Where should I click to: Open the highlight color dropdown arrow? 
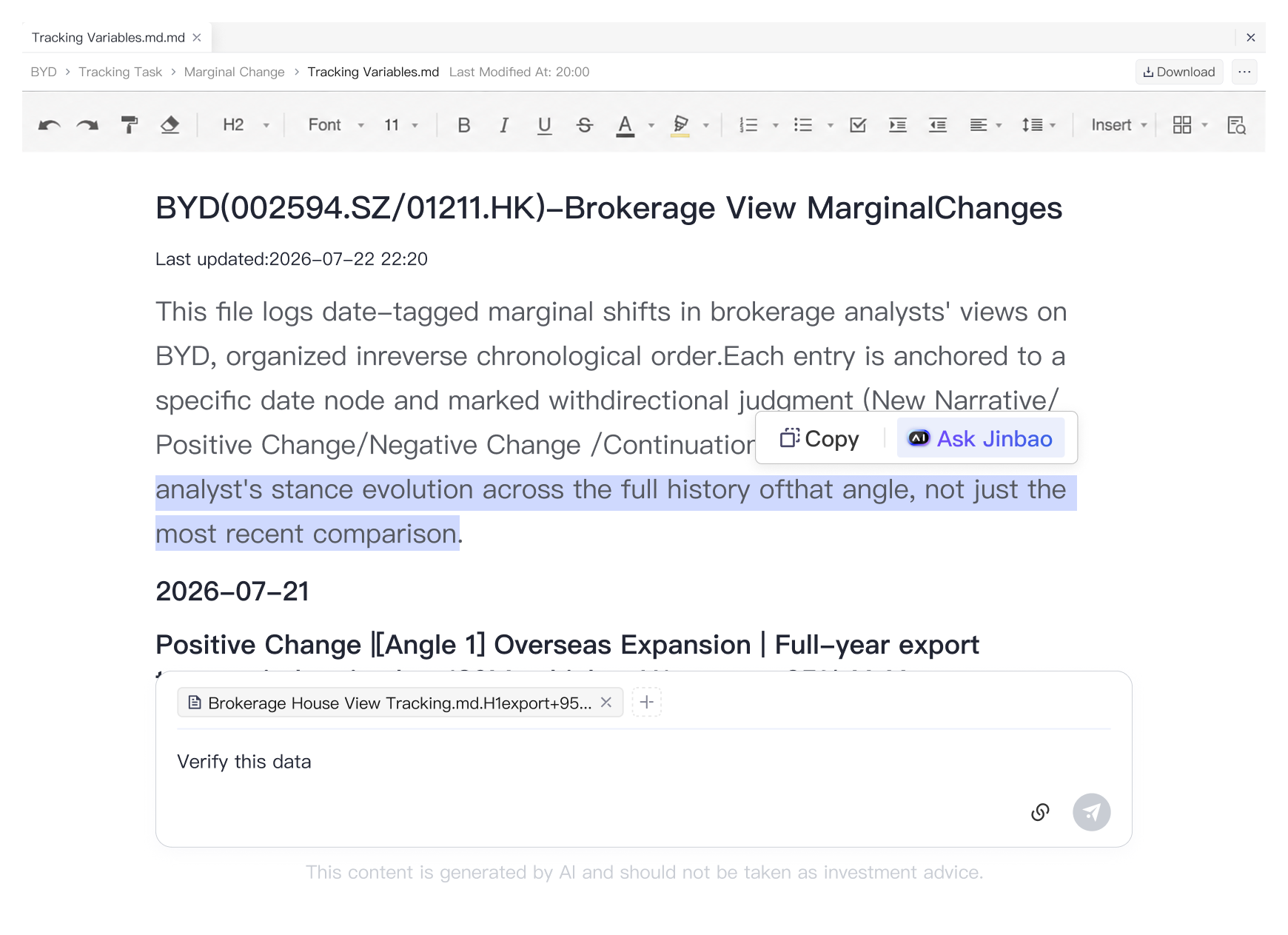pyautogui.click(x=706, y=126)
